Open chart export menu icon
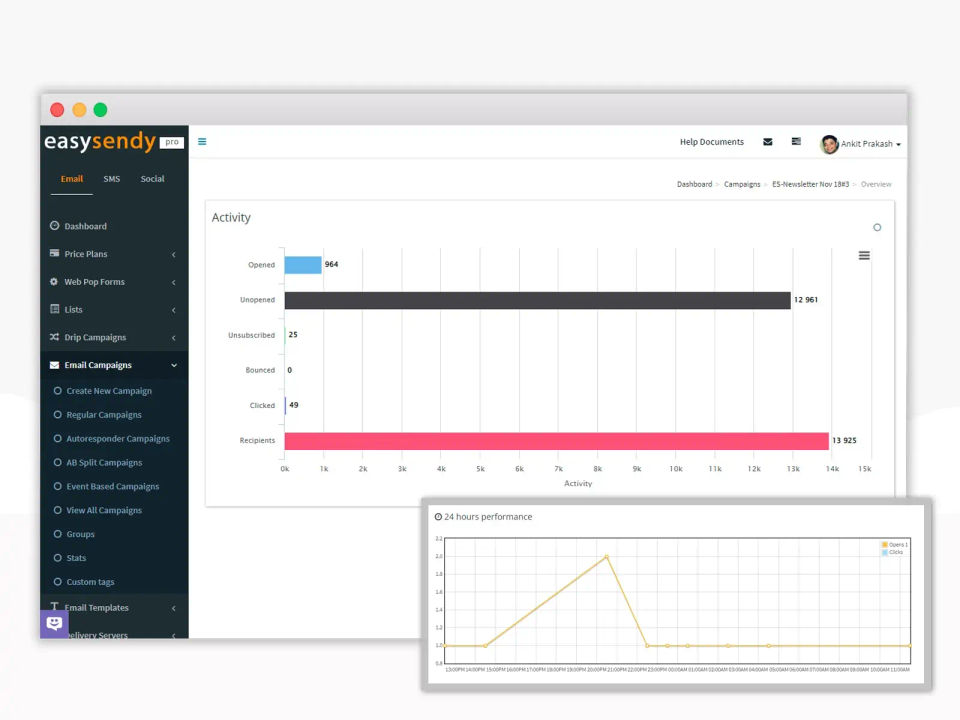The width and height of the screenshot is (960, 720). click(x=864, y=255)
